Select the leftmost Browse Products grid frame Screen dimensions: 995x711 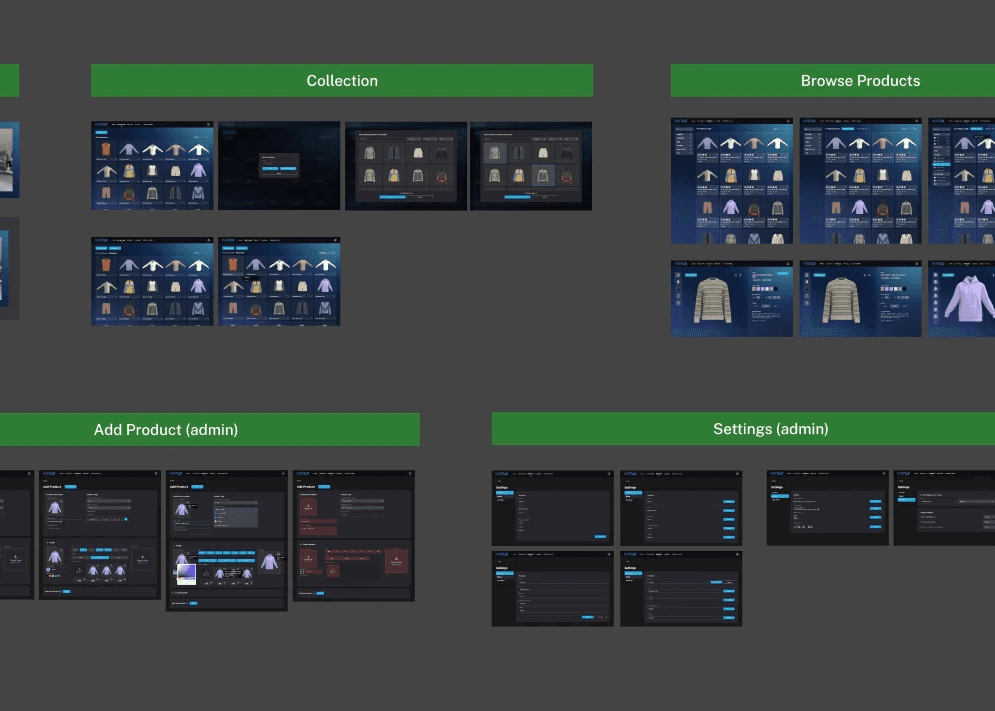coord(732,180)
